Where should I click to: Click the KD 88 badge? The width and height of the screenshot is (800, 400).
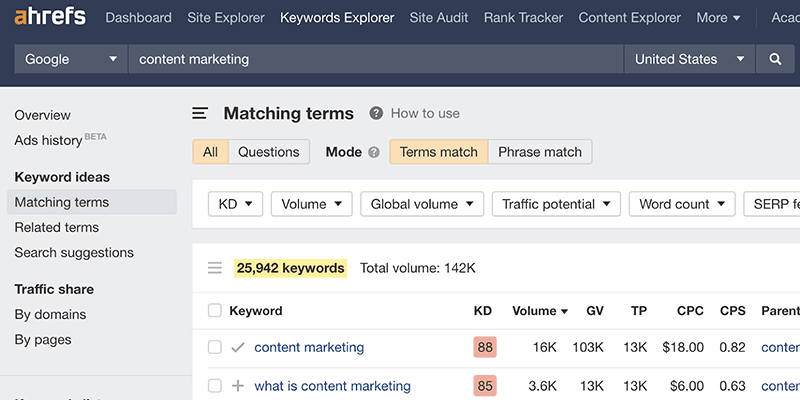click(x=485, y=347)
